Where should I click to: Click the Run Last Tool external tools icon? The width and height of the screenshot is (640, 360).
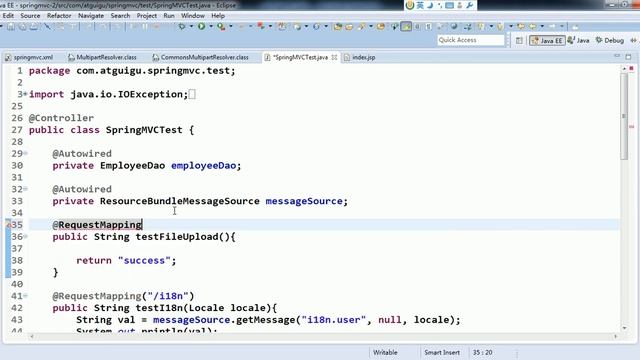221,27
